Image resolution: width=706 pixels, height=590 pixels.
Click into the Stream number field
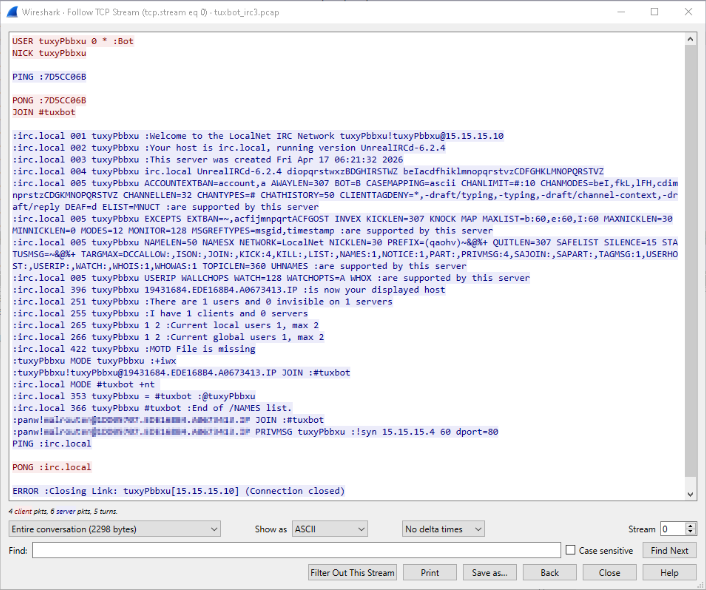[x=673, y=529]
